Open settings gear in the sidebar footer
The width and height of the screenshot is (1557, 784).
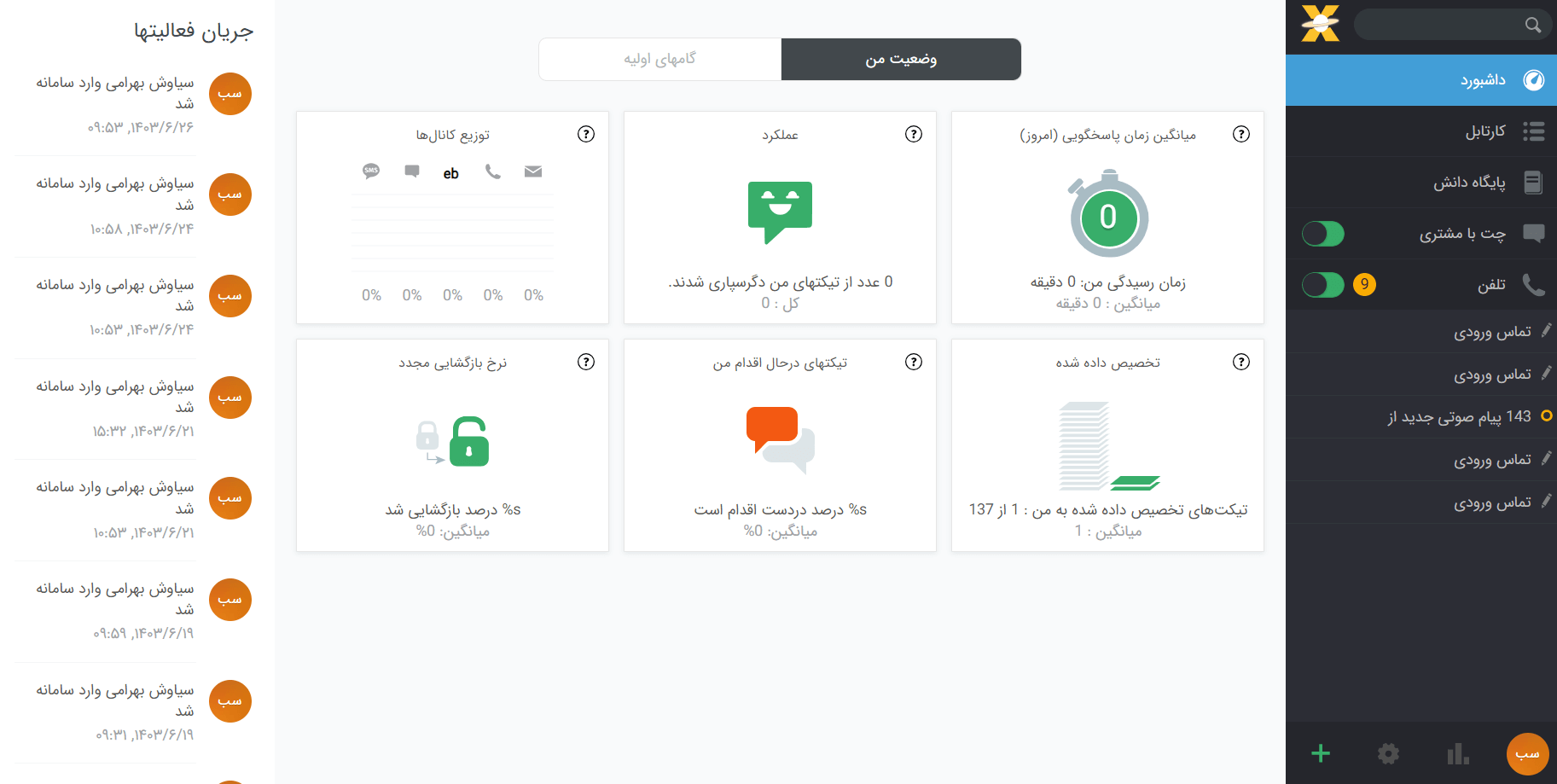click(x=1389, y=753)
